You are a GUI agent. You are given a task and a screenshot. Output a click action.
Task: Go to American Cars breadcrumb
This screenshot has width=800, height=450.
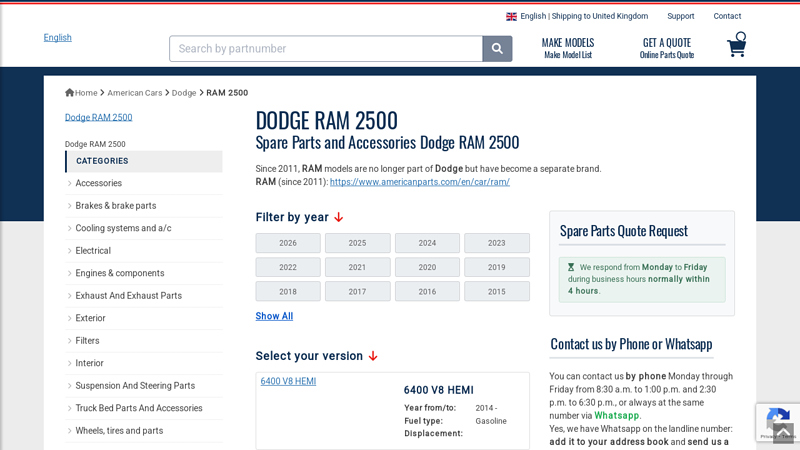(135, 93)
